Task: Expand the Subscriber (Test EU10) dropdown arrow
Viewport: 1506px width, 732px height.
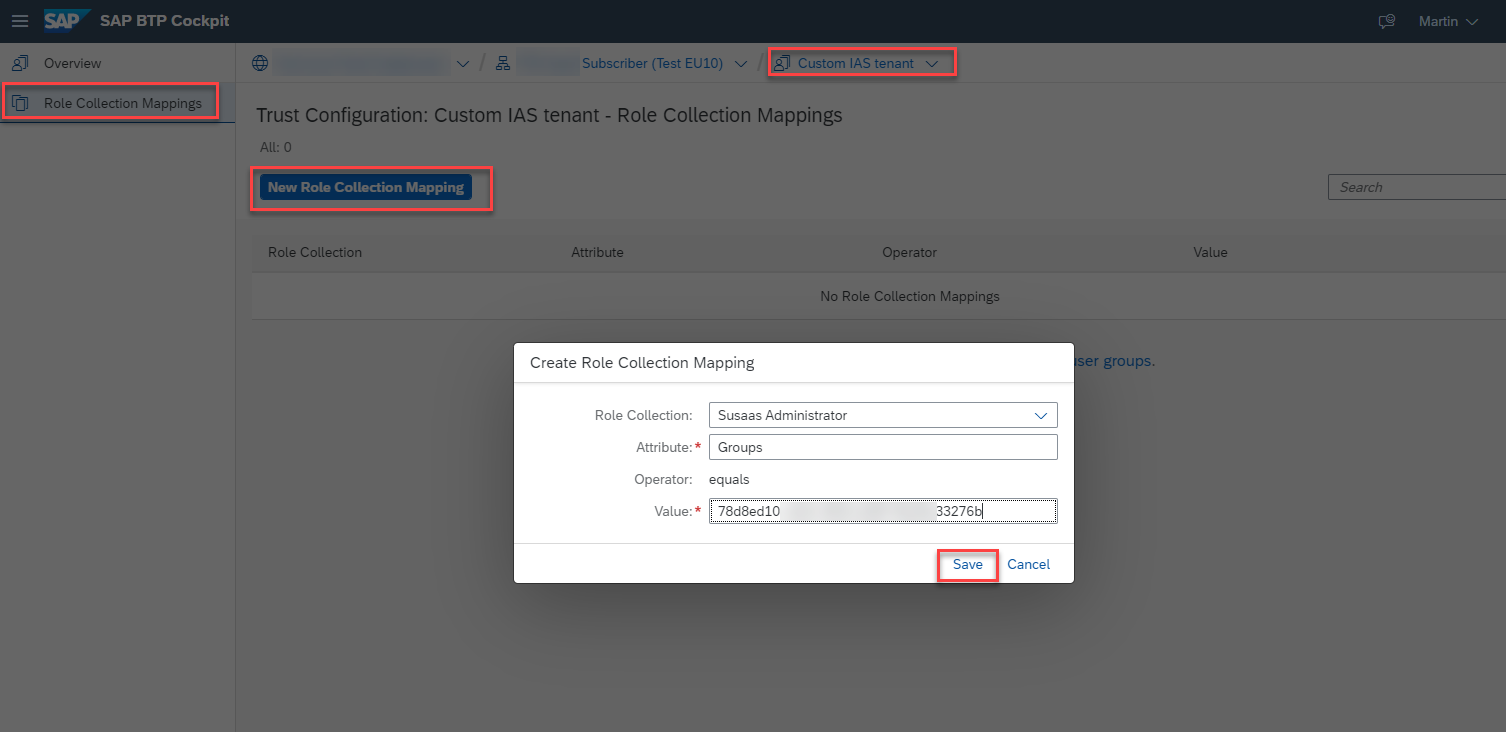Action: (x=741, y=64)
